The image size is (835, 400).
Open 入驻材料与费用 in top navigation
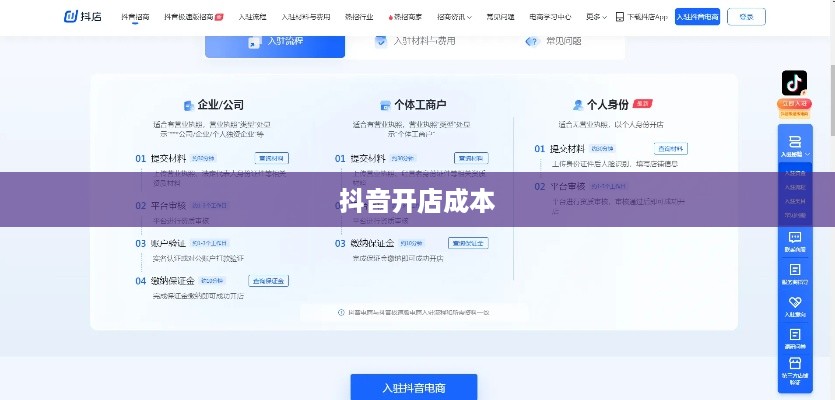click(306, 17)
